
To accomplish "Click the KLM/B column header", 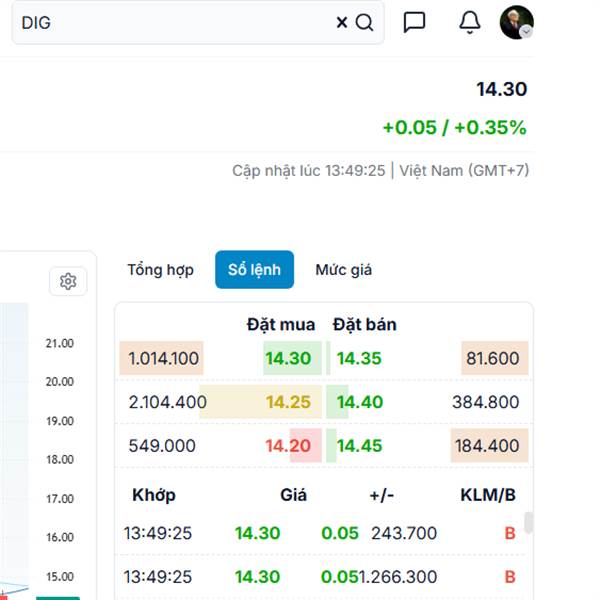I will (x=487, y=495).
